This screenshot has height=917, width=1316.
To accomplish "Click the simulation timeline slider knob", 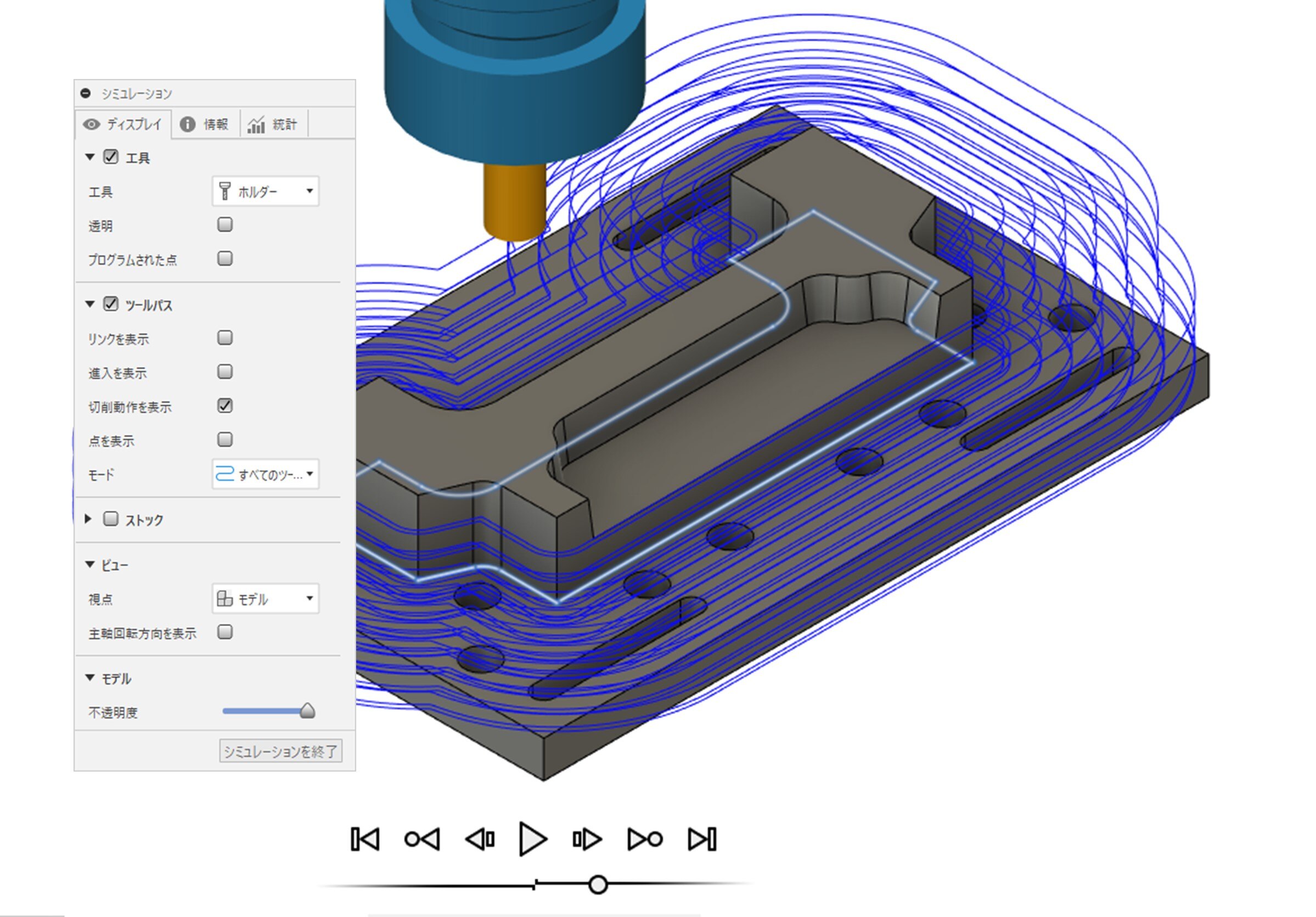I will [598, 885].
